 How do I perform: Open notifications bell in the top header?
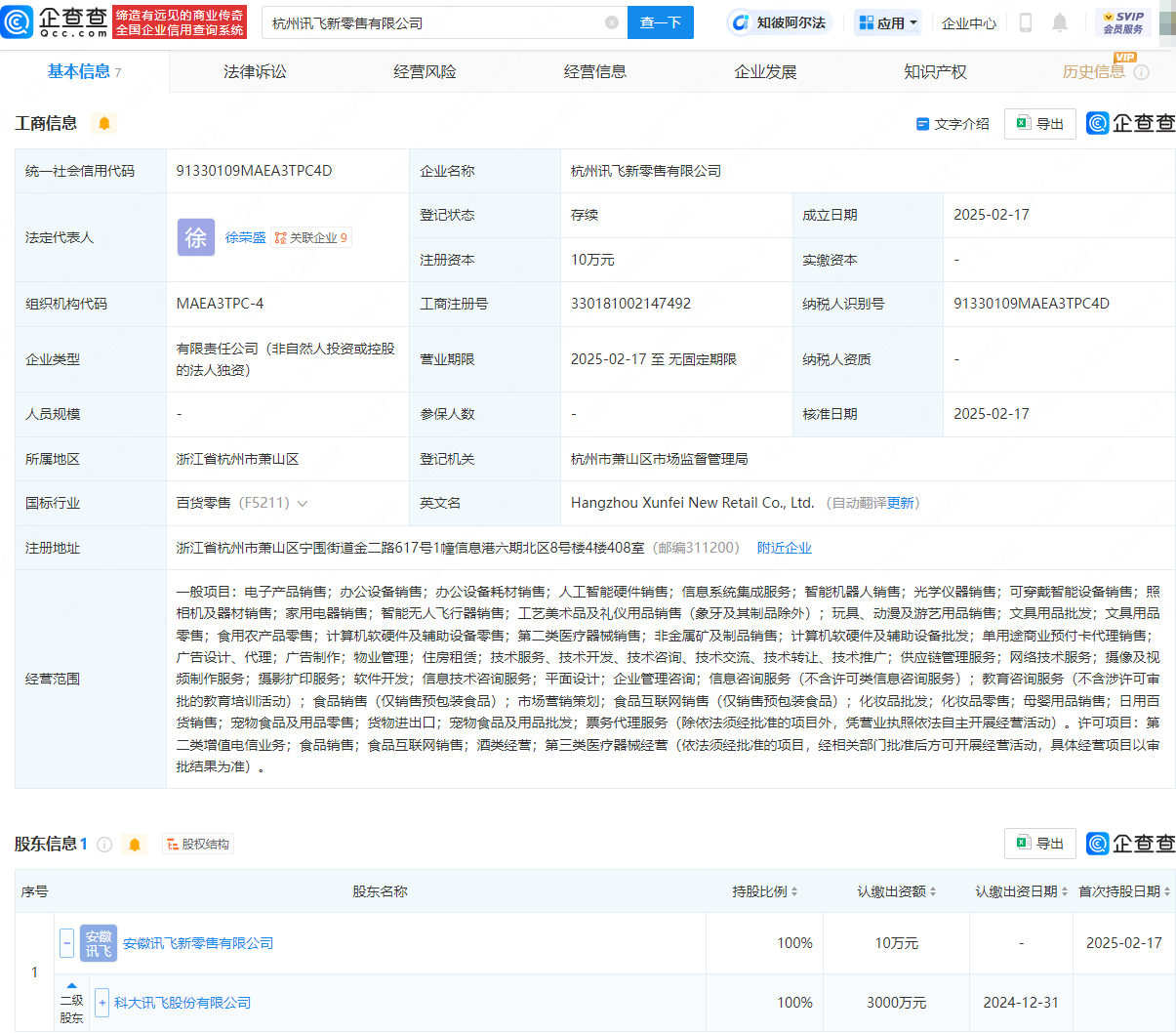point(1060,22)
